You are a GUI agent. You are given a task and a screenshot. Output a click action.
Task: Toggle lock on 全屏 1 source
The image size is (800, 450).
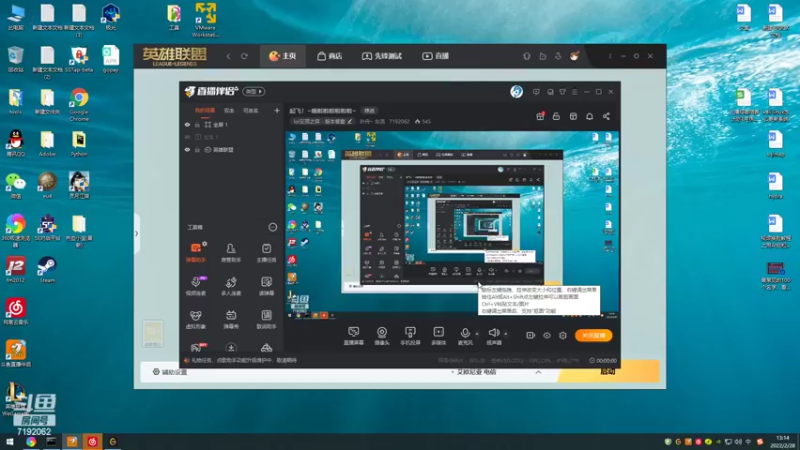point(197,124)
